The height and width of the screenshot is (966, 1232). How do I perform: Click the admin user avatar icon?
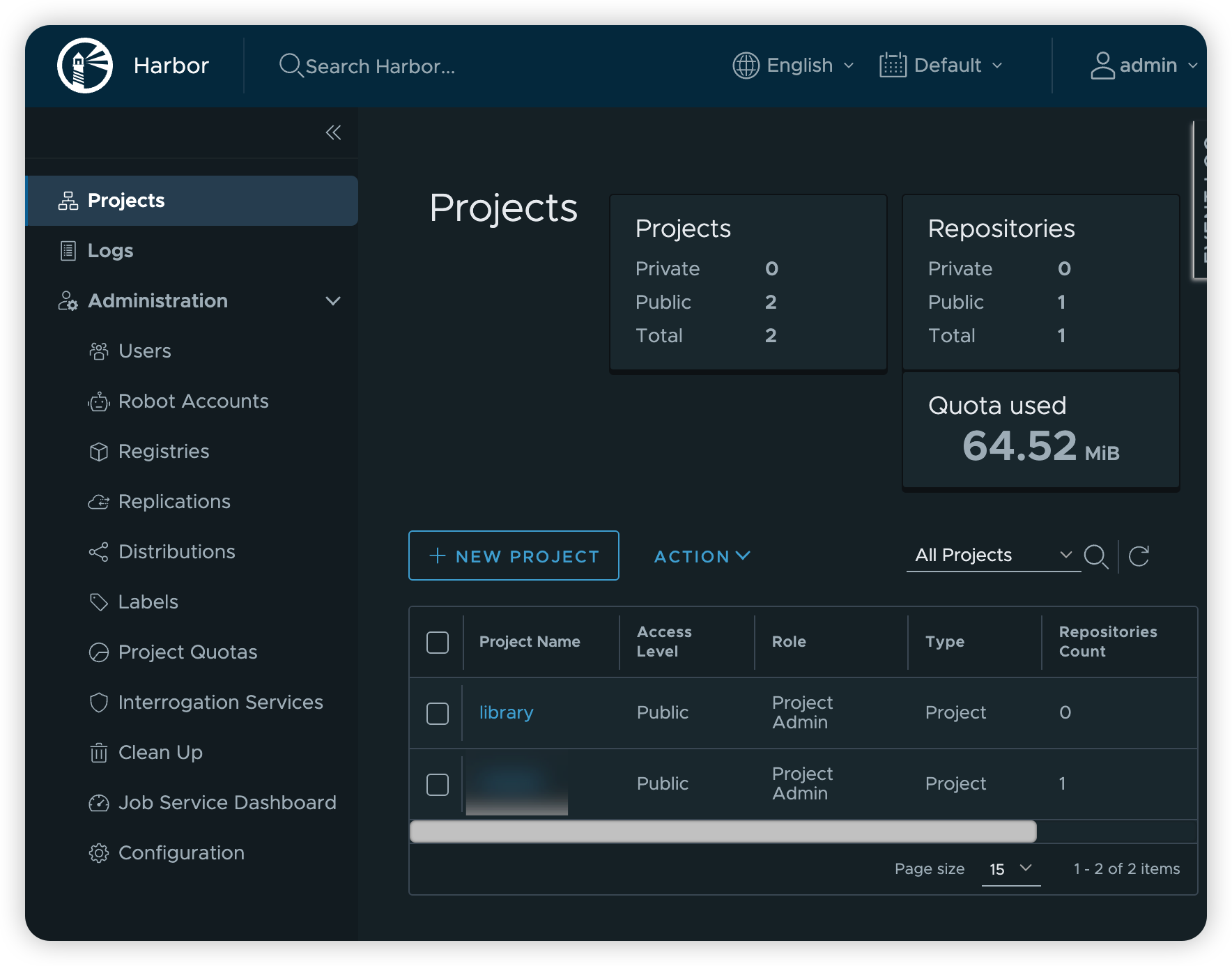(1102, 66)
